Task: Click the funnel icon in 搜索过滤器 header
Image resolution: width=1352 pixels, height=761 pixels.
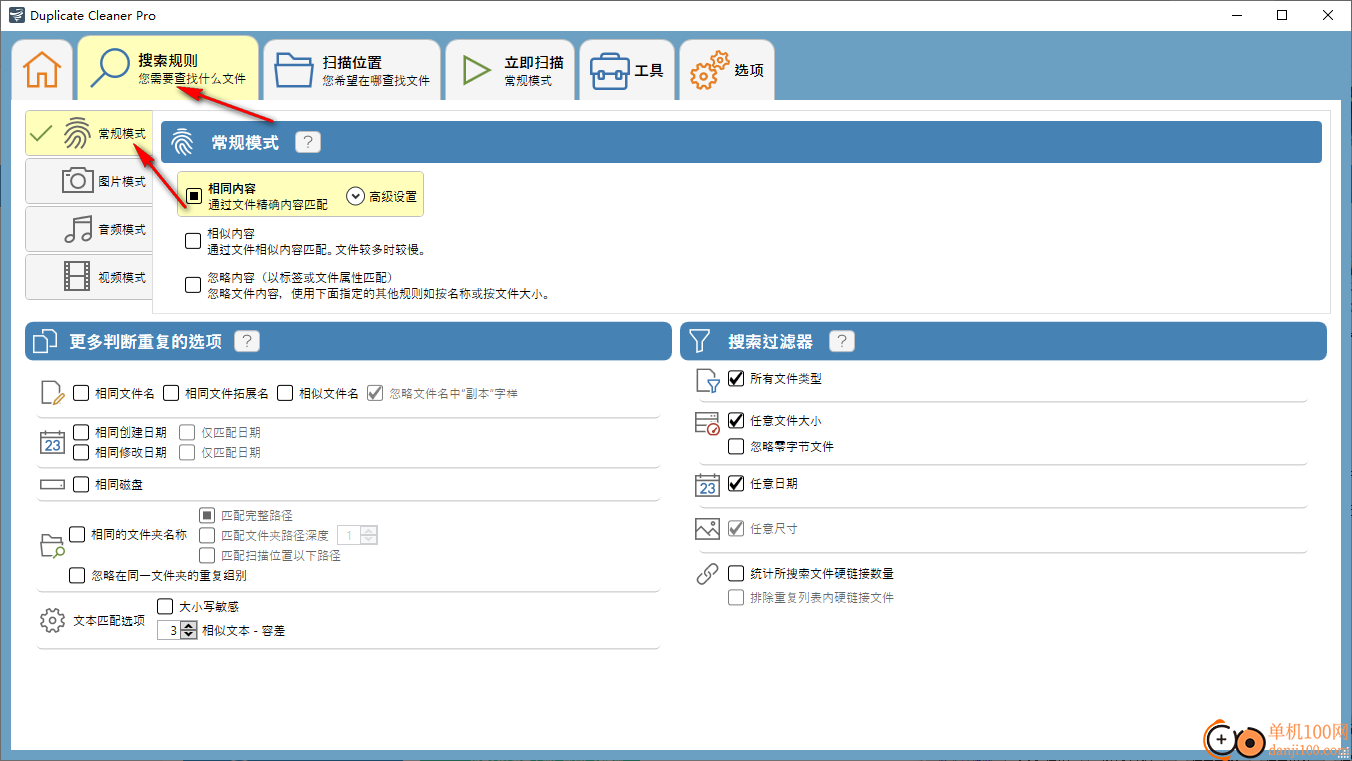Action: pos(699,341)
